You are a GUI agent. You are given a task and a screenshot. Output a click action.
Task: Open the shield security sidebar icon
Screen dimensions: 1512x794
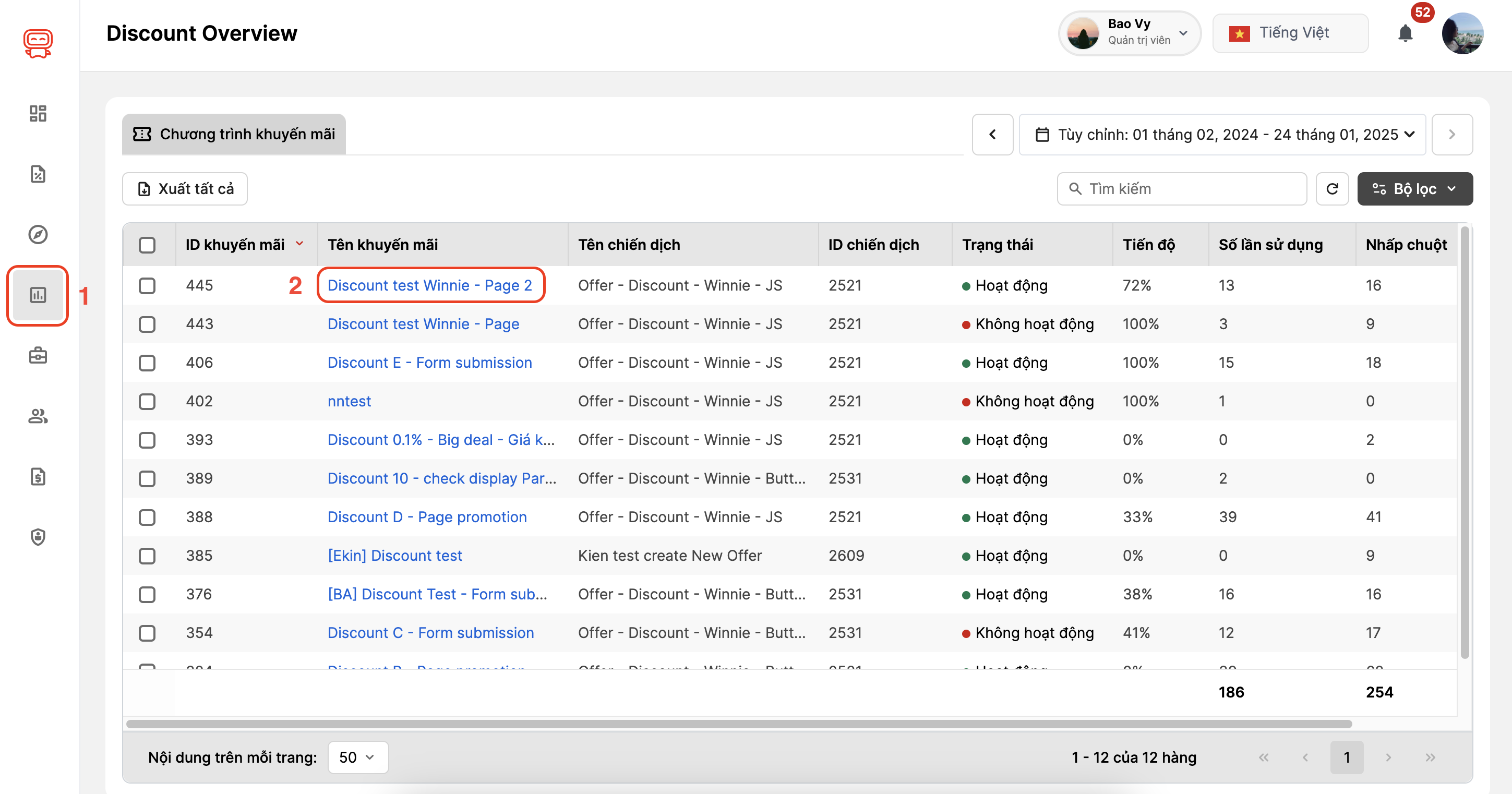pos(38,537)
